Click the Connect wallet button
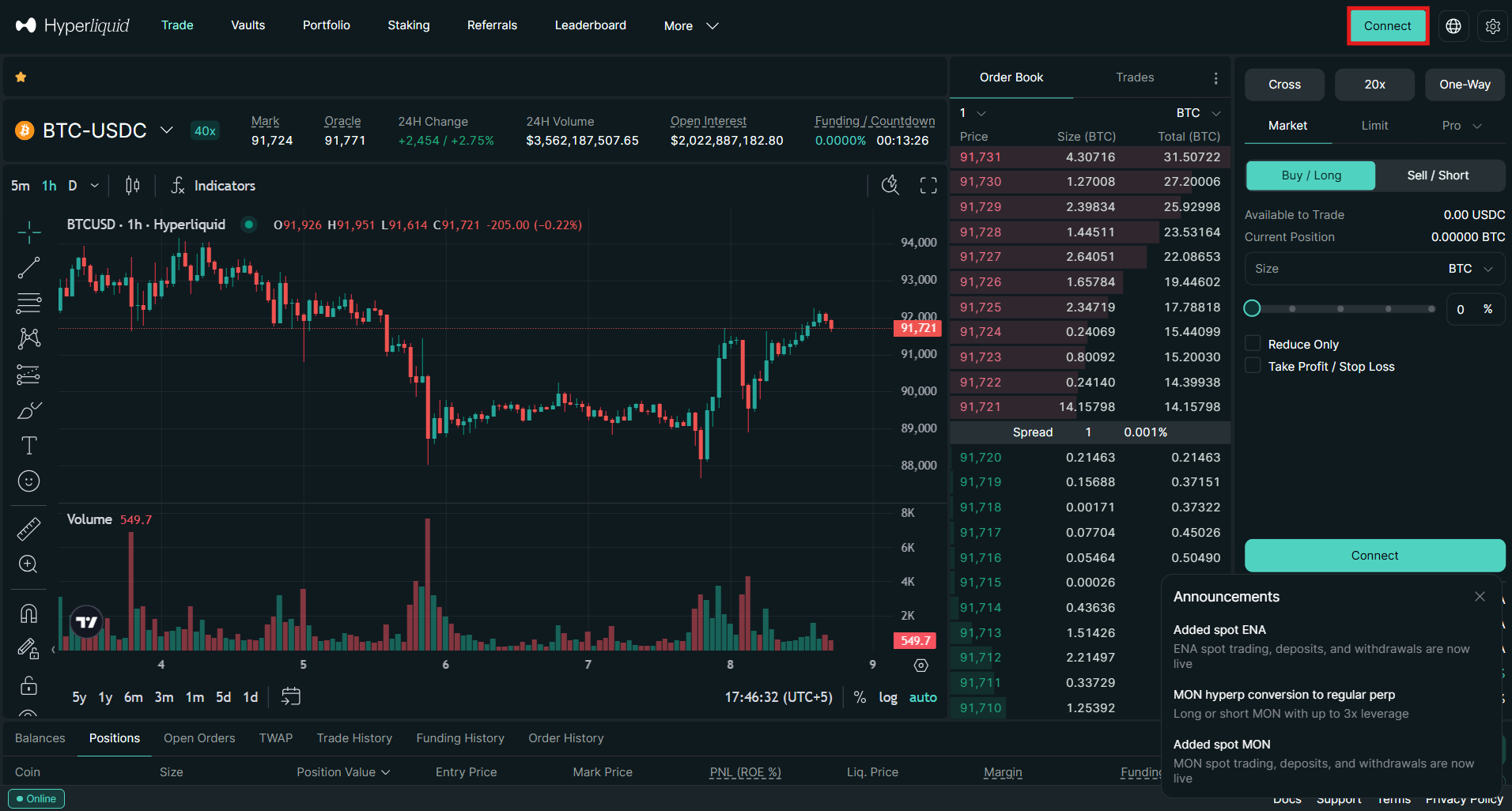 point(1387,25)
